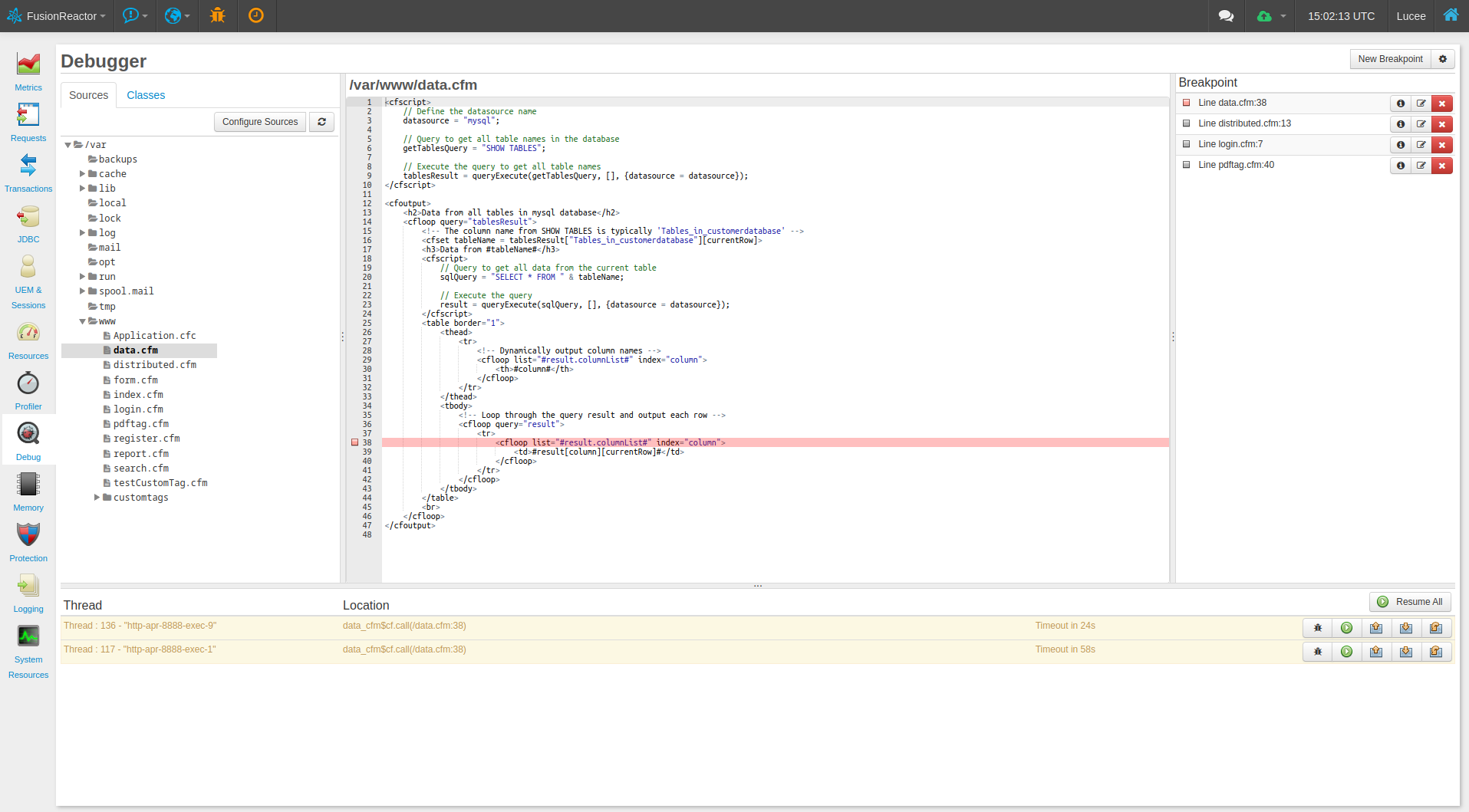Show info for pdftag.cfm:40 breakpoint
Screen dimensions: 1469x812
tap(1401, 166)
